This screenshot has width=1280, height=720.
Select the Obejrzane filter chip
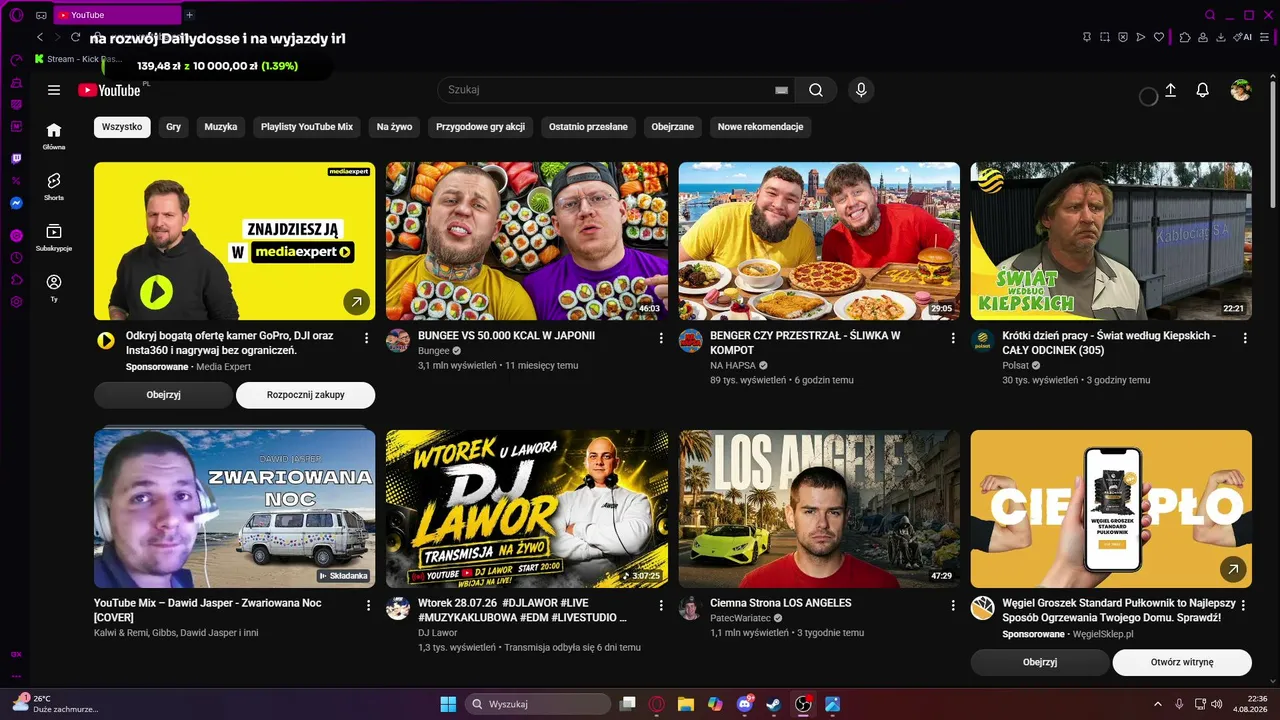click(673, 127)
